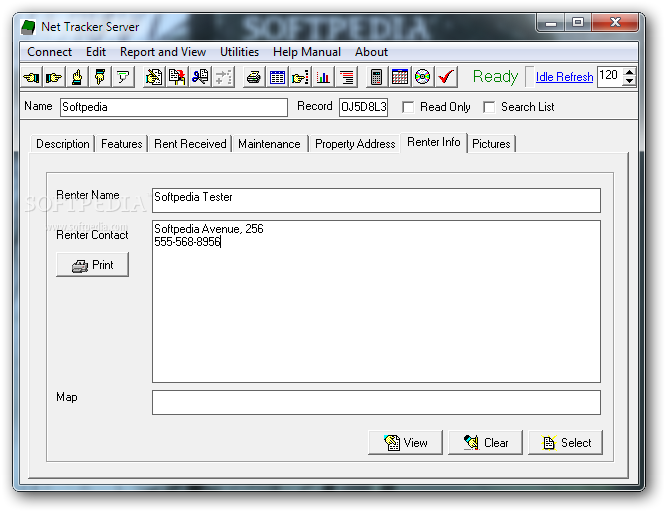Click the Idle Refresh link

[x=564, y=77]
